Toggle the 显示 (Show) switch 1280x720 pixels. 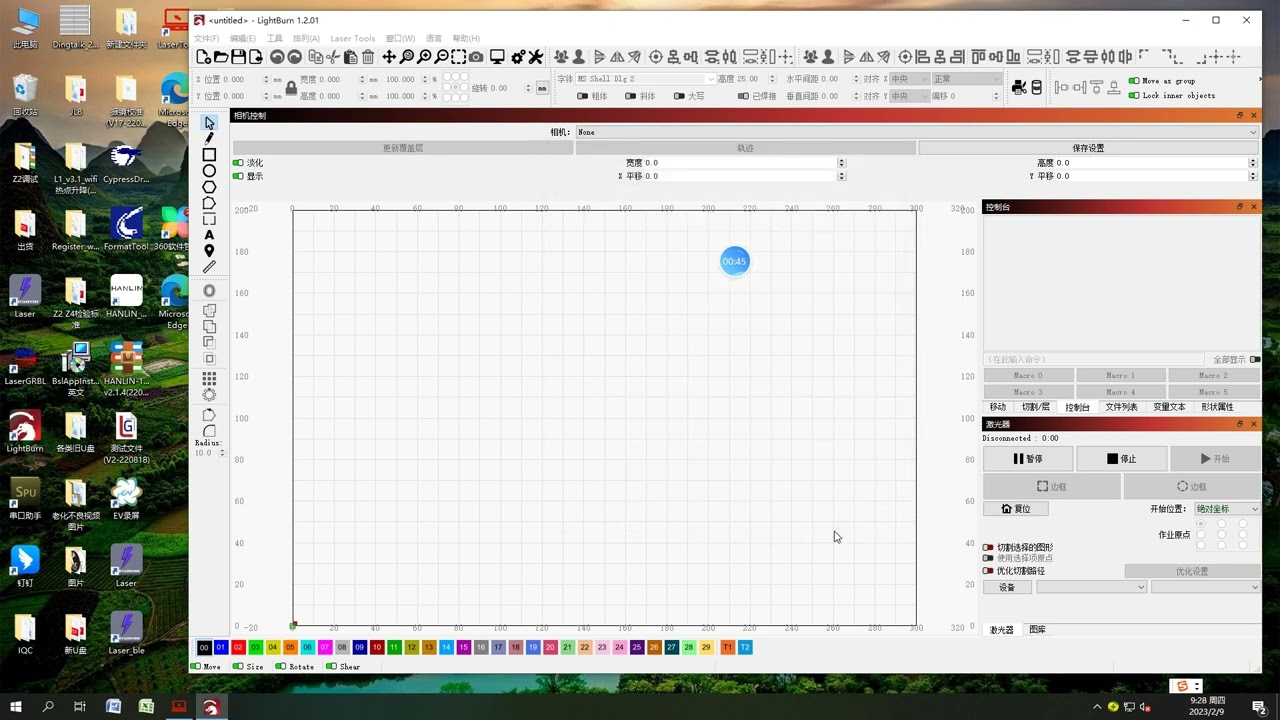[238, 176]
